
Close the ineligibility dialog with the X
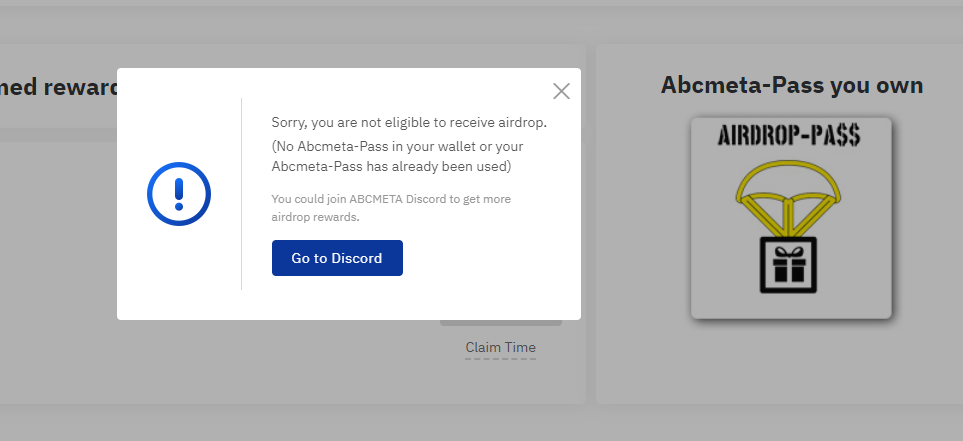(x=561, y=92)
